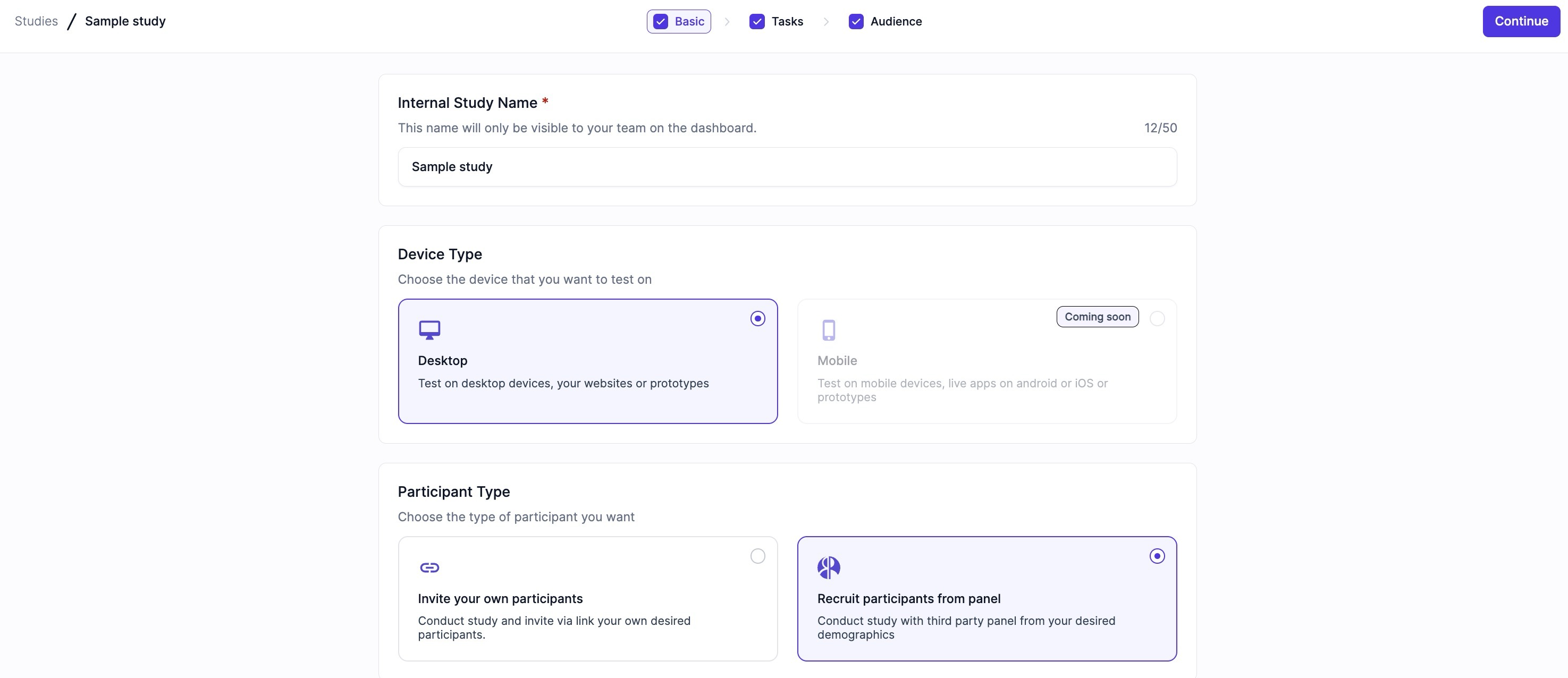Go back to Studies breadcrumb link
This screenshot has width=1568, height=678.
point(36,21)
